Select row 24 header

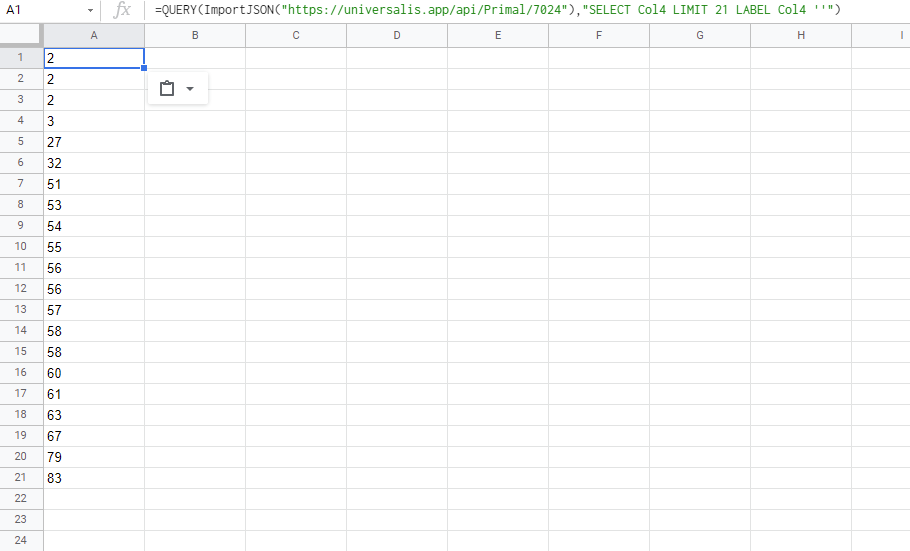pos(21,541)
